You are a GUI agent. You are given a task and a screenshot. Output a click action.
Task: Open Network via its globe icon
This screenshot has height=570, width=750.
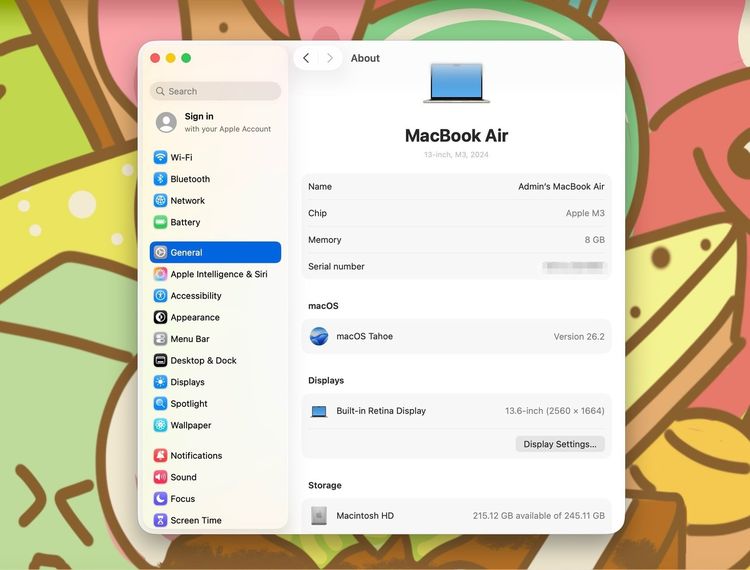pos(160,200)
